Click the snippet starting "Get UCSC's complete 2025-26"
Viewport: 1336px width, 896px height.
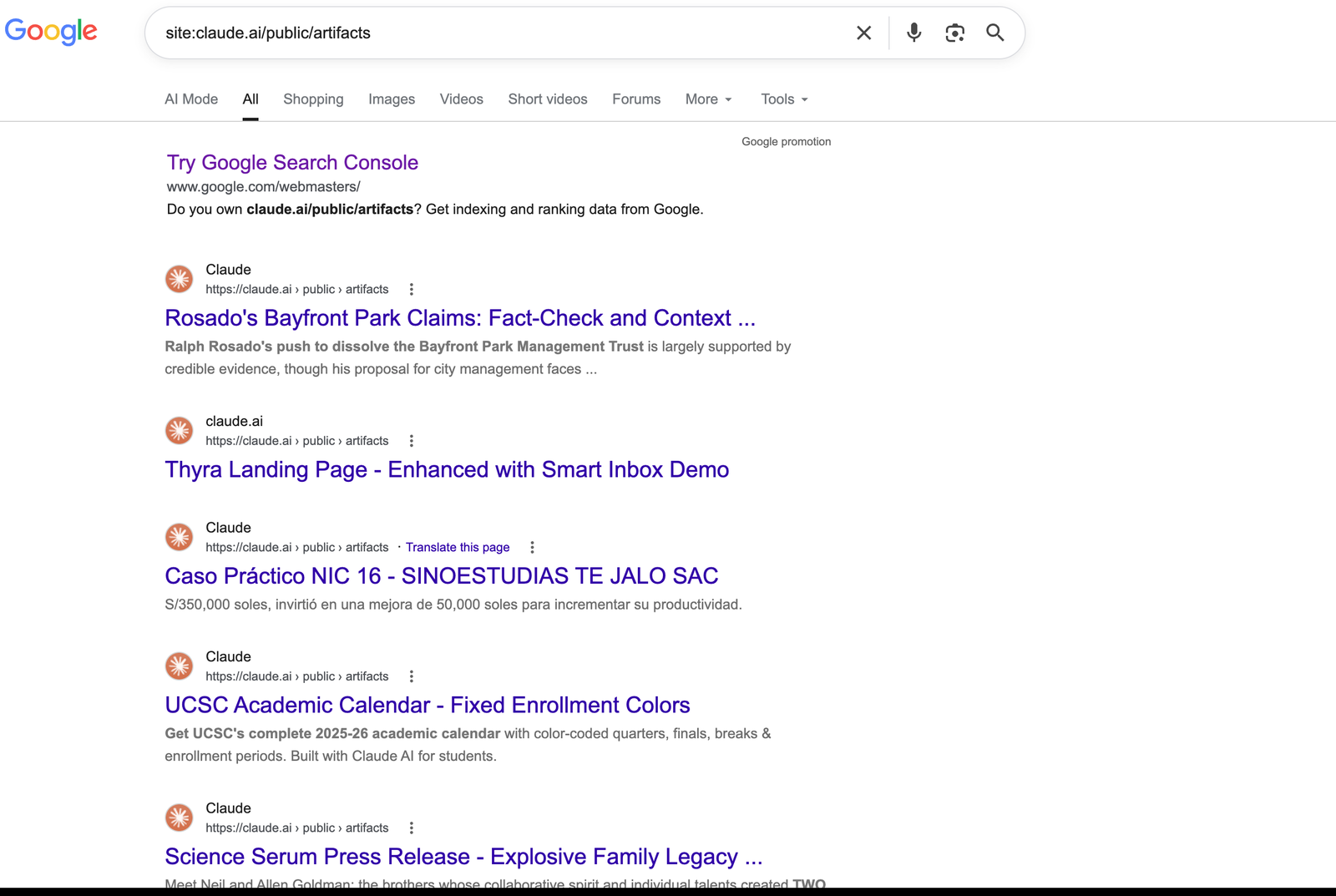click(x=468, y=745)
